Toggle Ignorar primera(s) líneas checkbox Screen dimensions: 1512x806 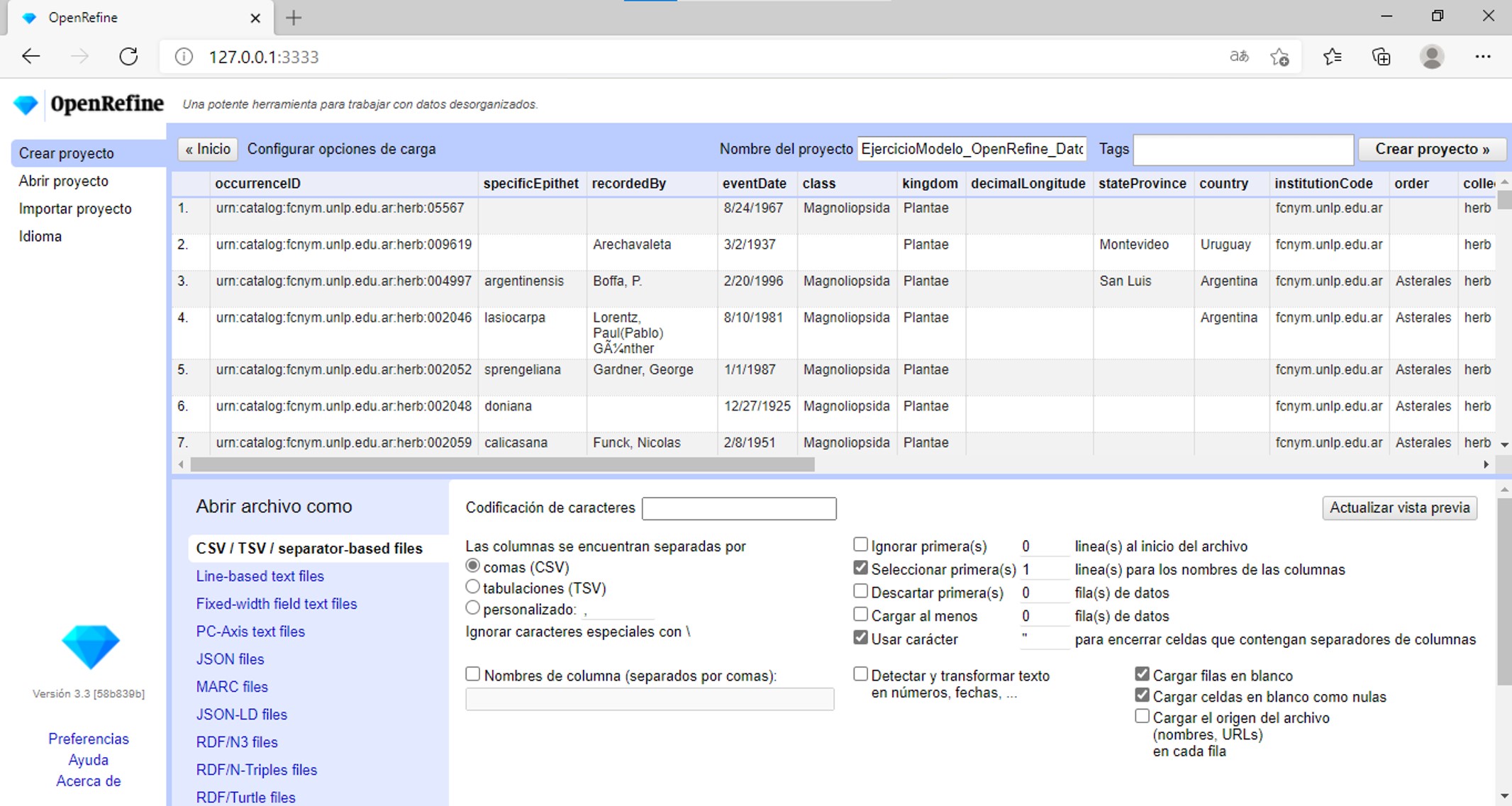tap(860, 544)
